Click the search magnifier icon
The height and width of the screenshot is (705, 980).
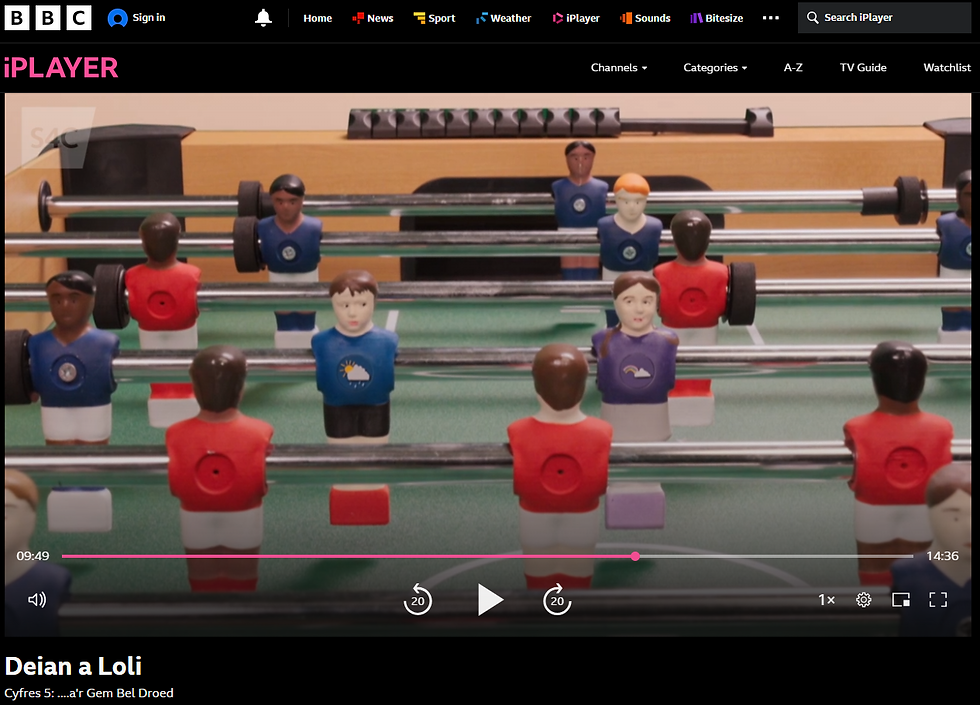click(812, 18)
